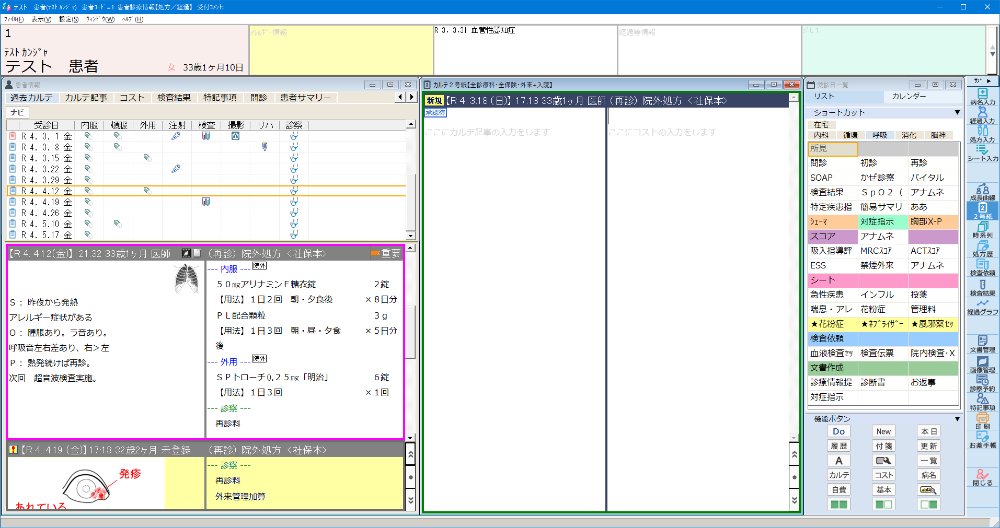Viewport: 1000px width, 528px height.
Task: Click the 閉じる close icon in sidebar
Action: coord(983,473)
